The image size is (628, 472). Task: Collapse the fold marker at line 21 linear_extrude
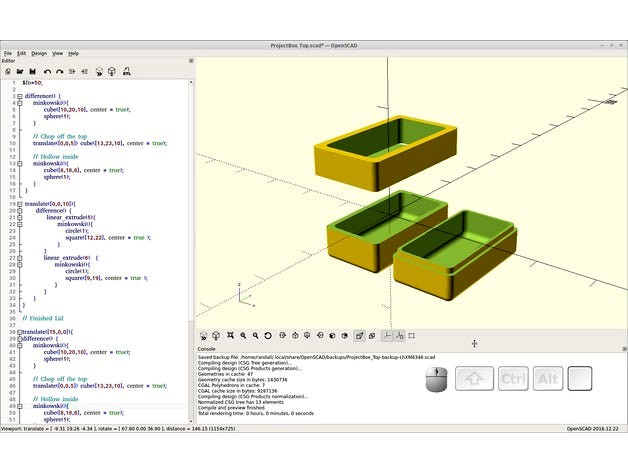coord(19,218)
